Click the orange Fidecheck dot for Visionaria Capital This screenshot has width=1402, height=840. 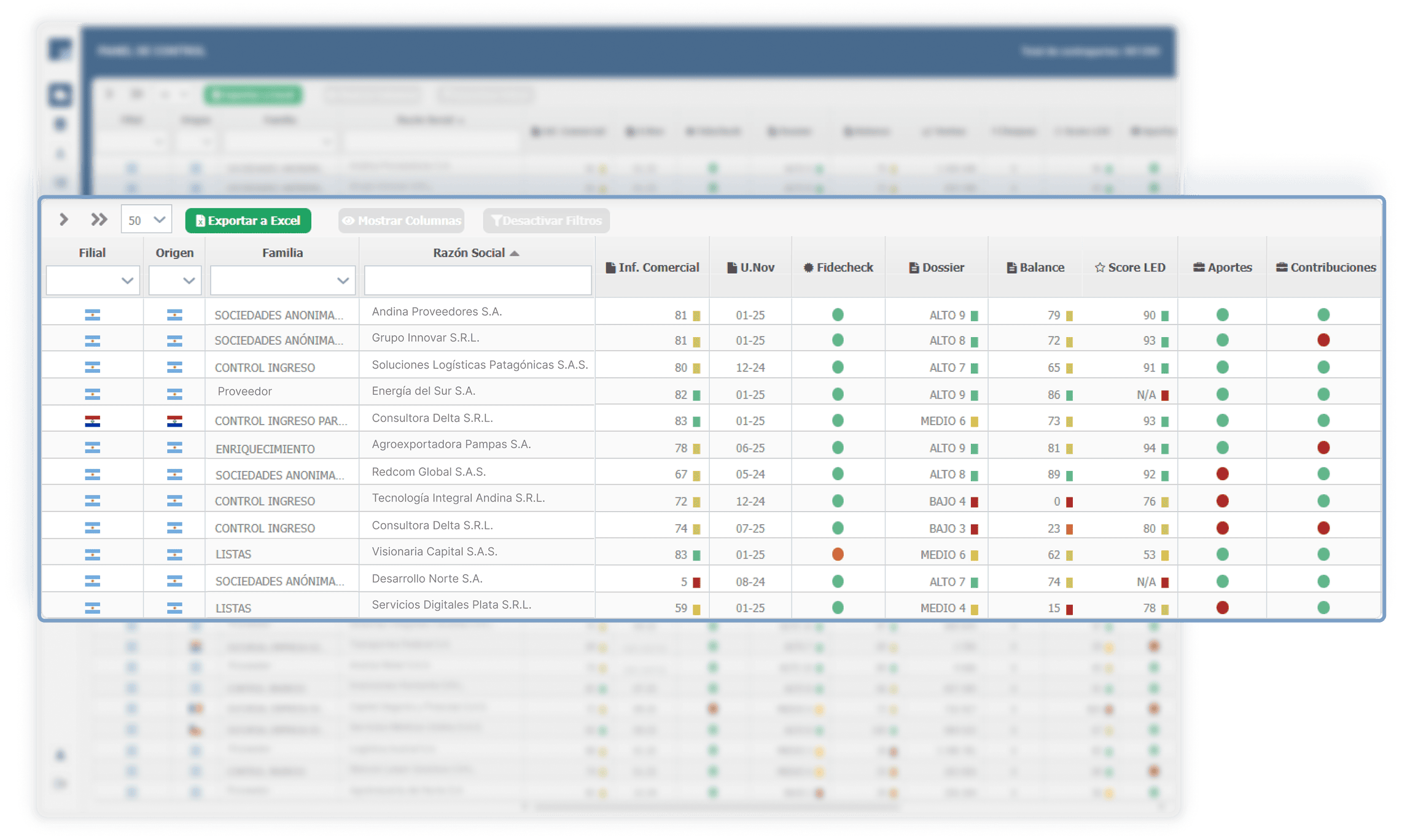pyautogui.click(x=838, y=554)
